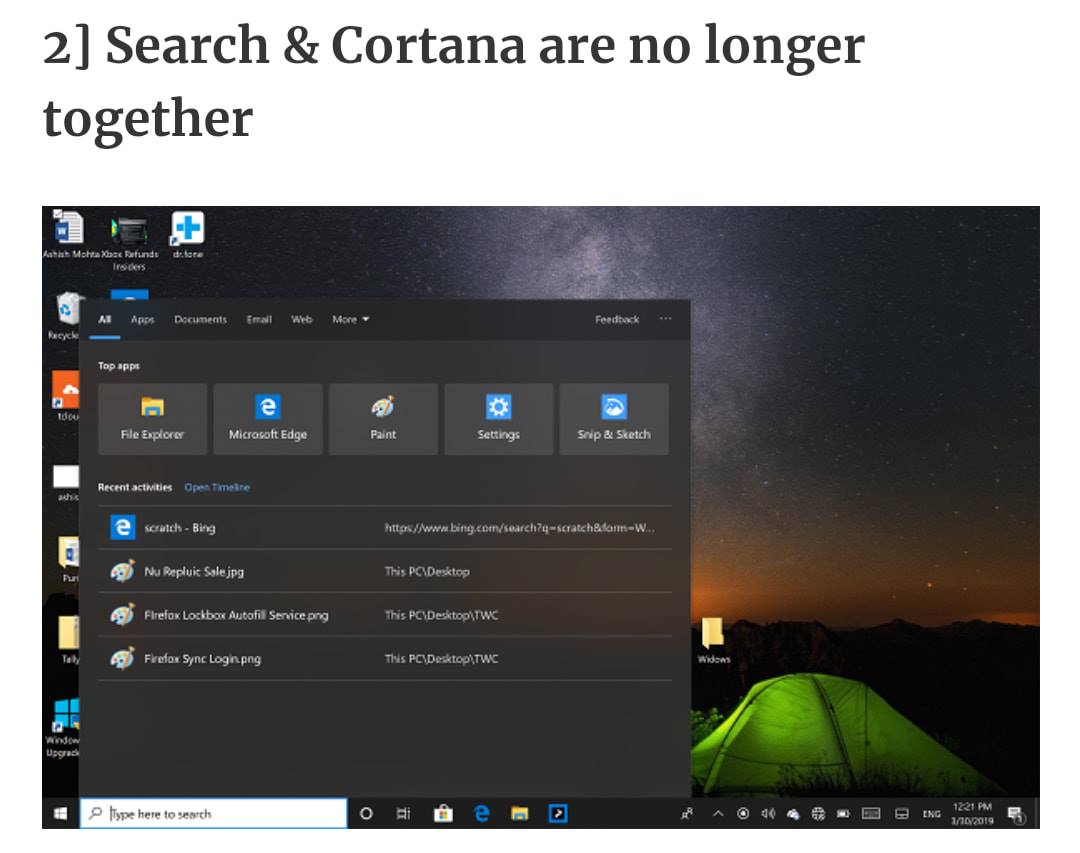
Task: Switch to the Email search tab
Action: point(259,319)
